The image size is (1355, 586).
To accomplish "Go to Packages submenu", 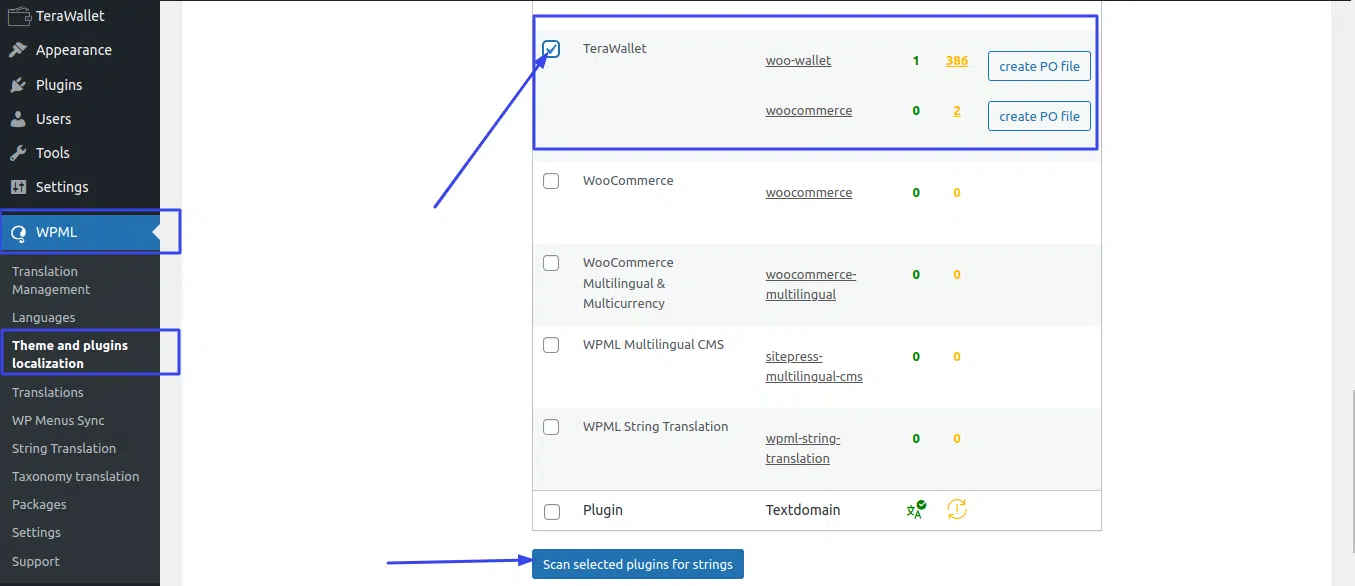I will coord(39,504).
